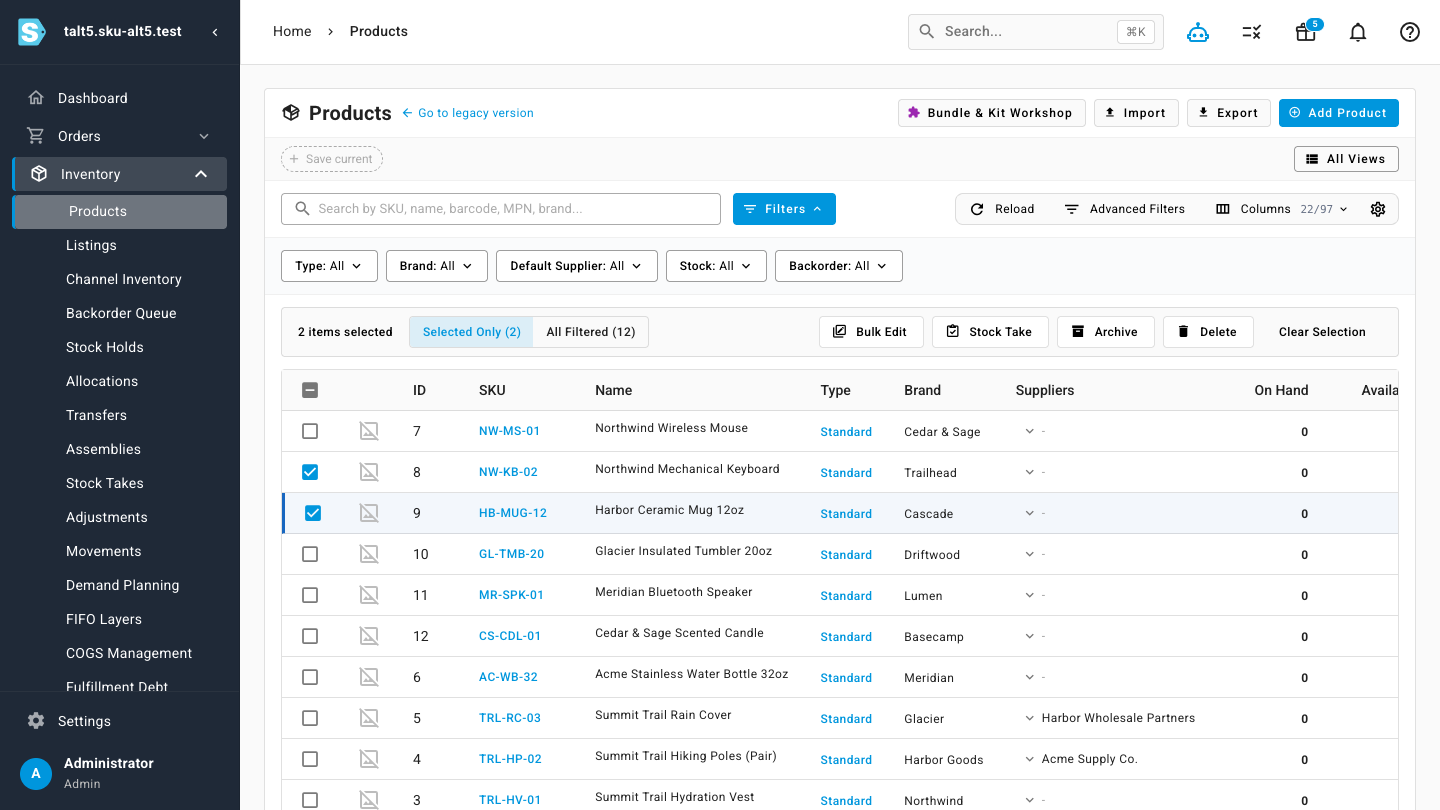1440x810 pixels.
Task: Open the Stock: All filter dropdown
Action: tap(716, 266)
